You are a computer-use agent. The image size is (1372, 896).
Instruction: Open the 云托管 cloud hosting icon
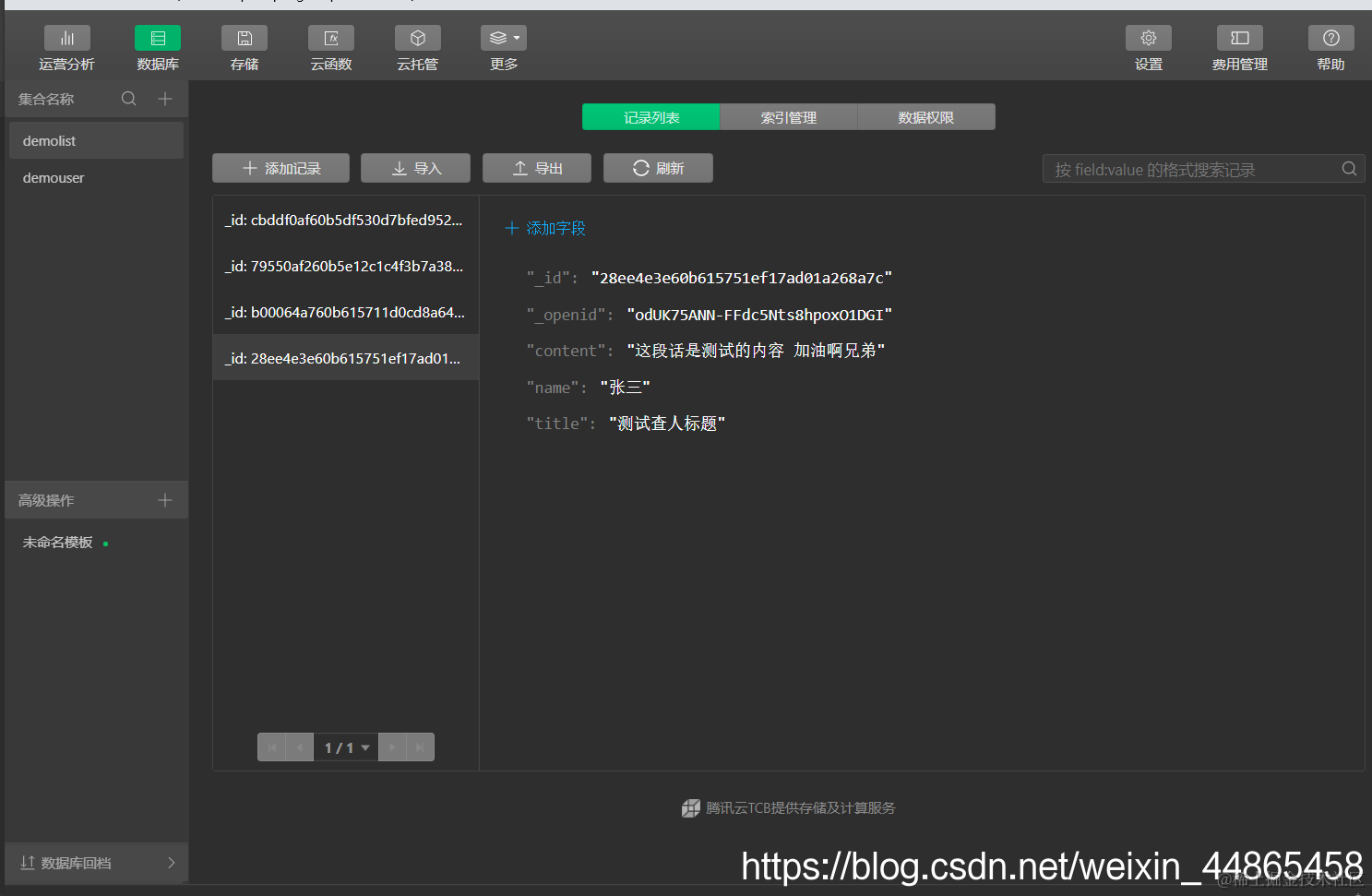click(418, 38)
